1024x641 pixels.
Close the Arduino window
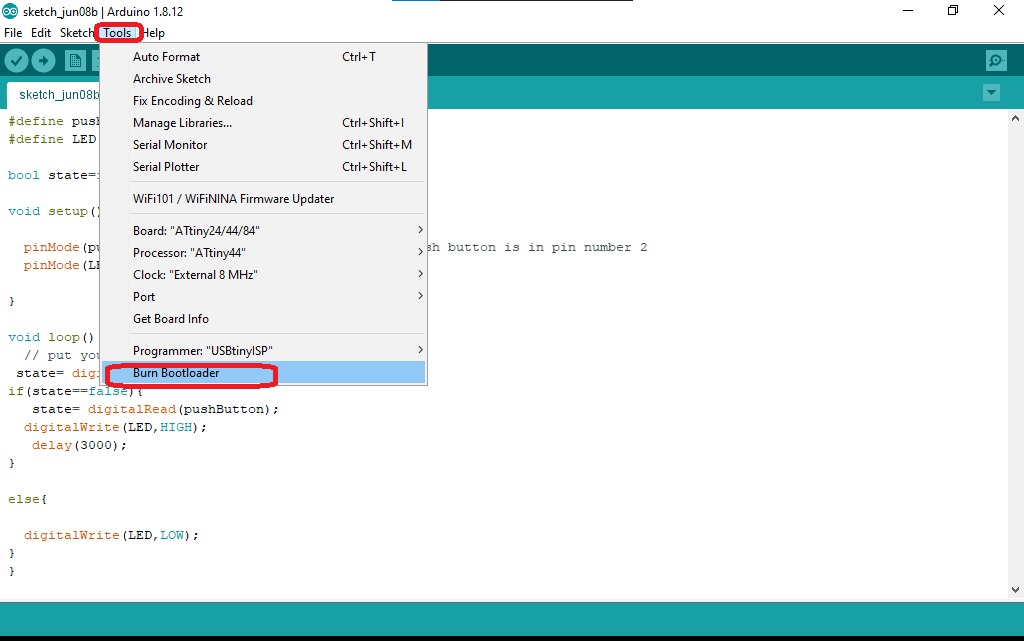click(x=999, y=10)
